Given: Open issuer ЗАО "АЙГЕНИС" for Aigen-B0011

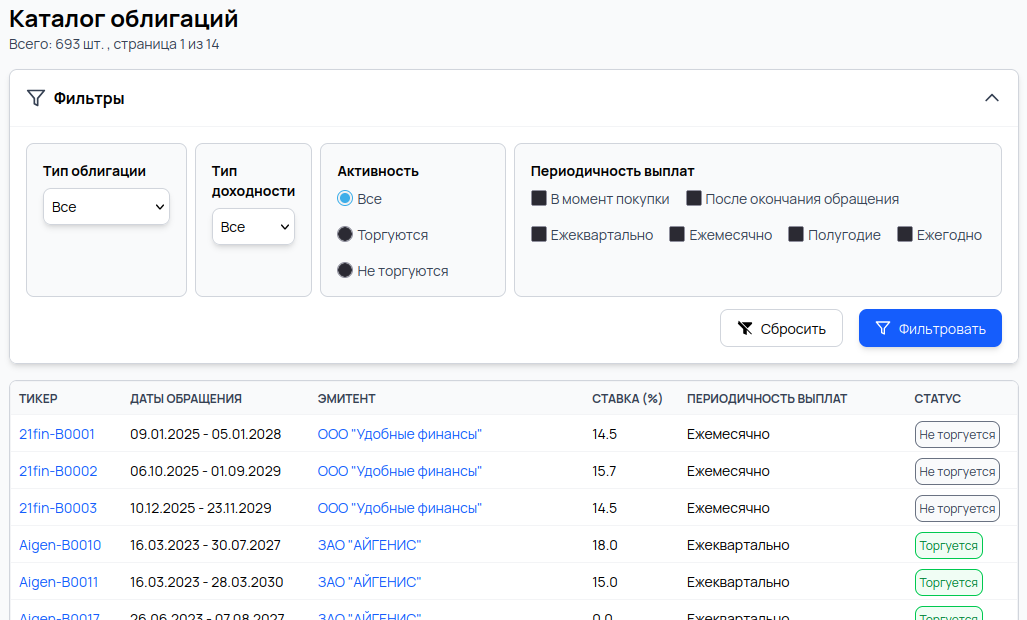Looking at the screenshot, I should [x=369, y=582].
